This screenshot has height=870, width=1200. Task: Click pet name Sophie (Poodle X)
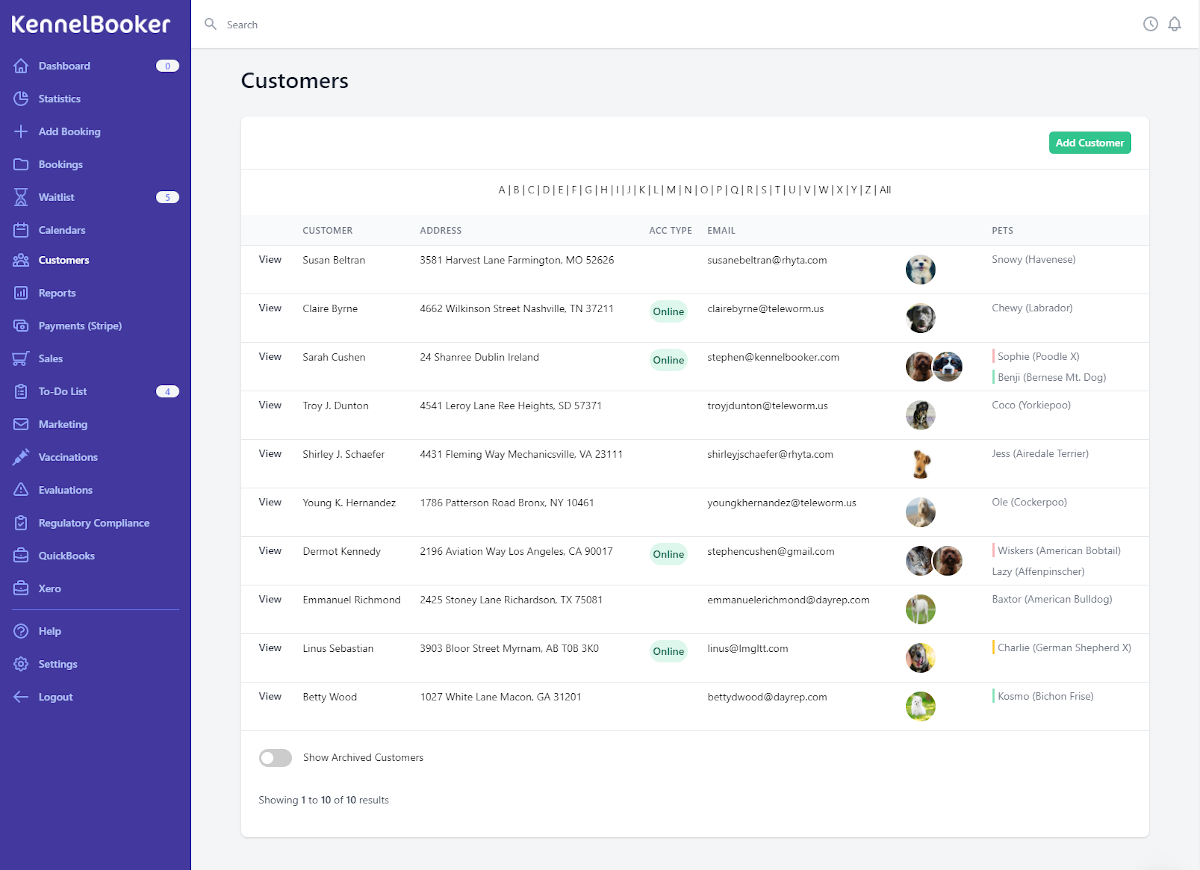coord(1038,357)
